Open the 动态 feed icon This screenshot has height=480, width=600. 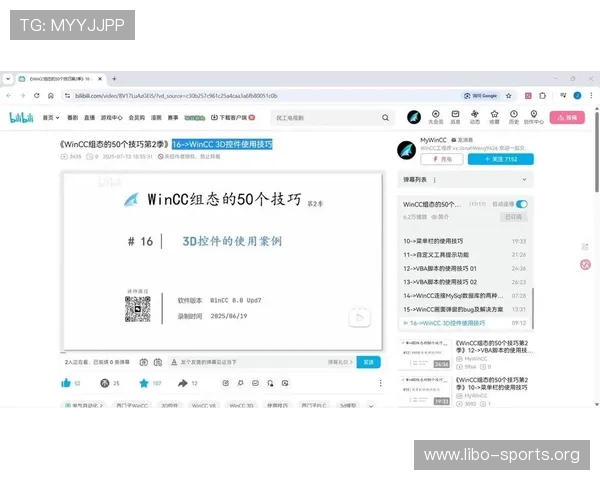click(x=474, y=117)
